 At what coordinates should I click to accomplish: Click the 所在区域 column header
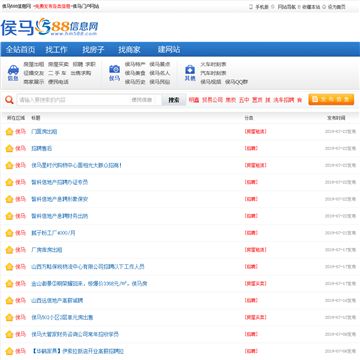point(16,118)
